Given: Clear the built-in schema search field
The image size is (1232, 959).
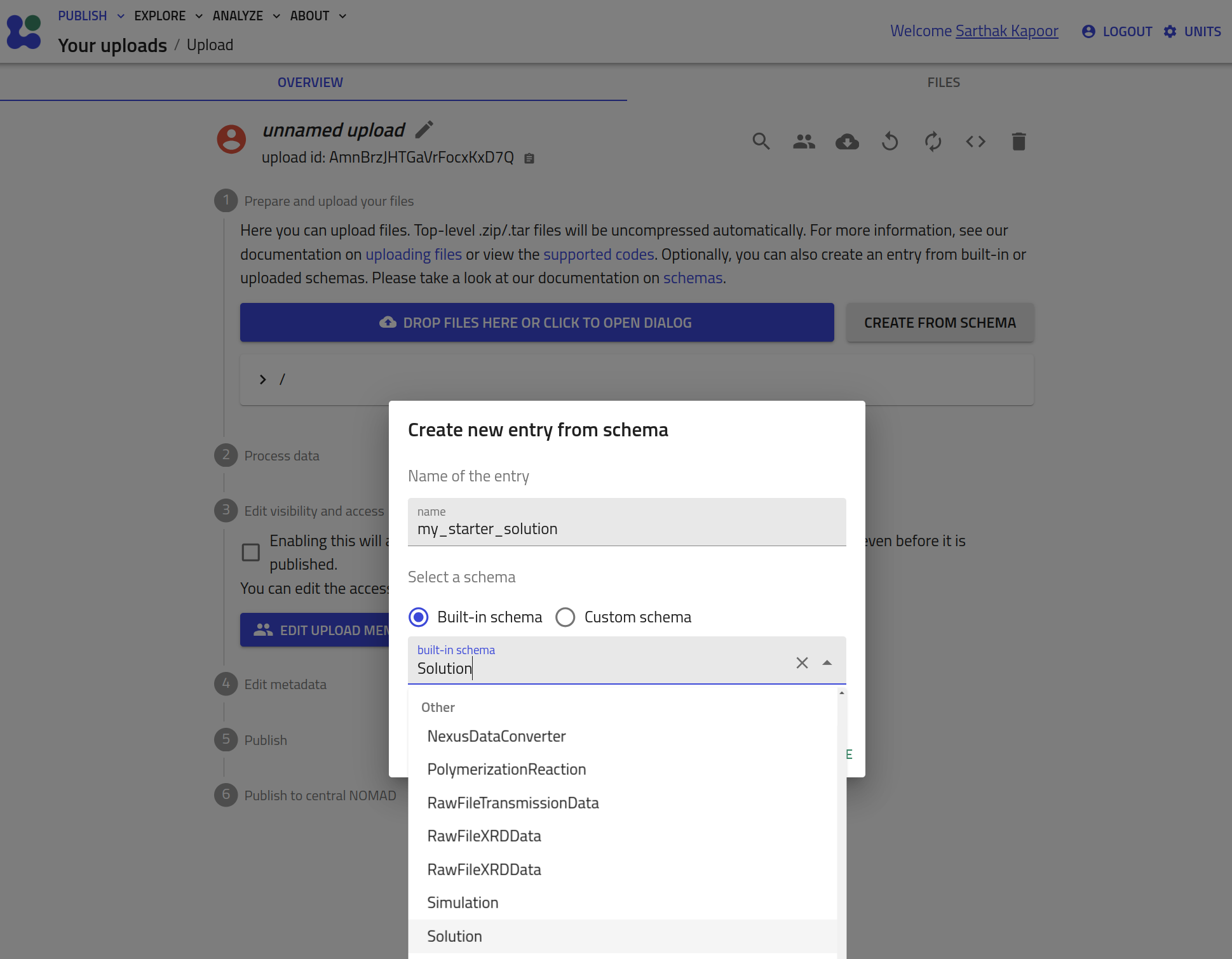Looking at the screenshot, I should click(802, 662).
